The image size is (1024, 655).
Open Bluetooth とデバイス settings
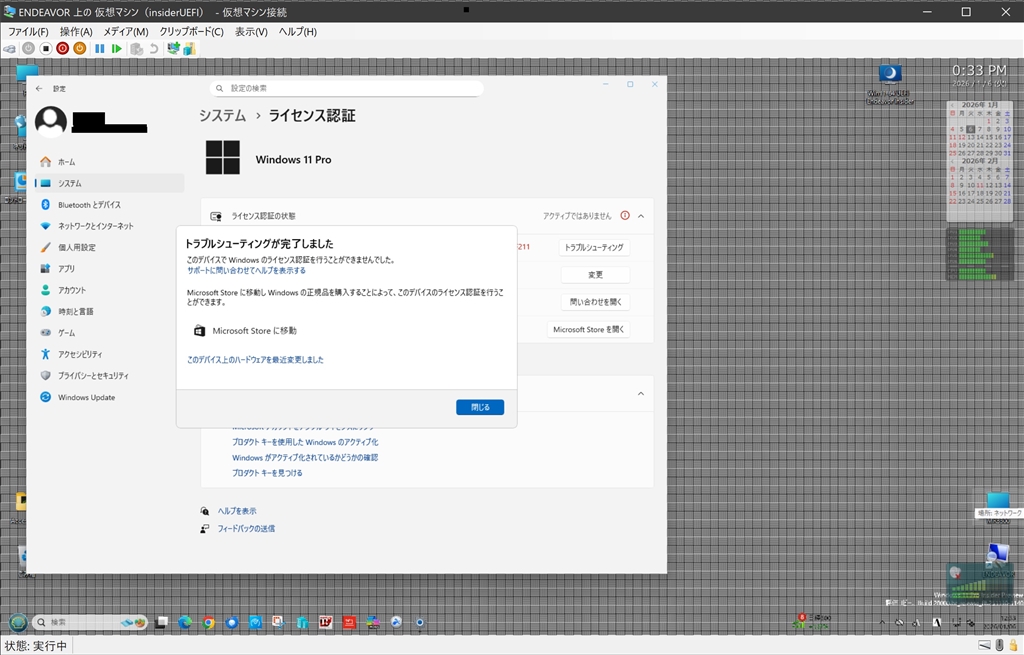point(108,205)
